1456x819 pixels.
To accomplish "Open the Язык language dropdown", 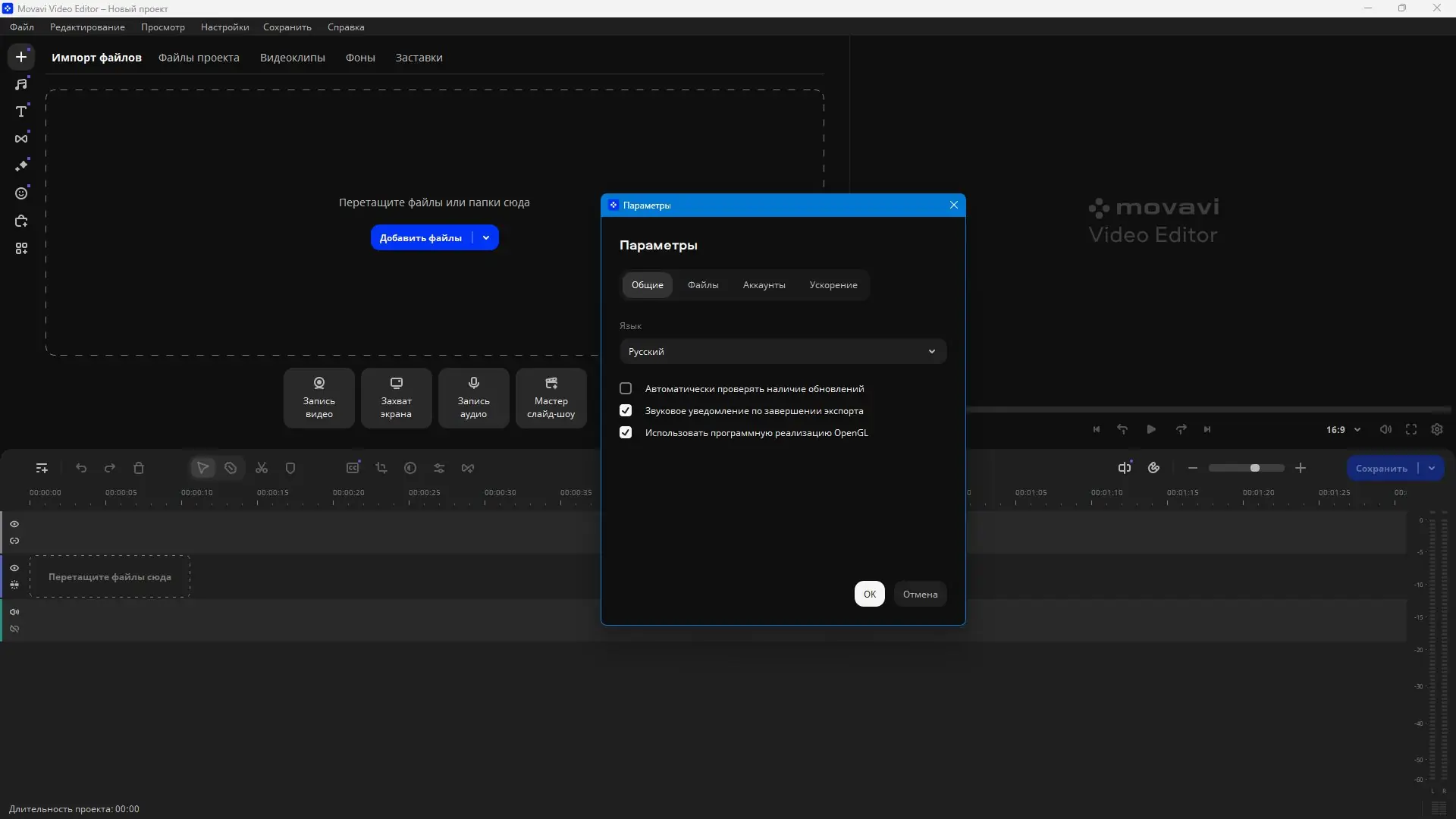I will 783,352.
